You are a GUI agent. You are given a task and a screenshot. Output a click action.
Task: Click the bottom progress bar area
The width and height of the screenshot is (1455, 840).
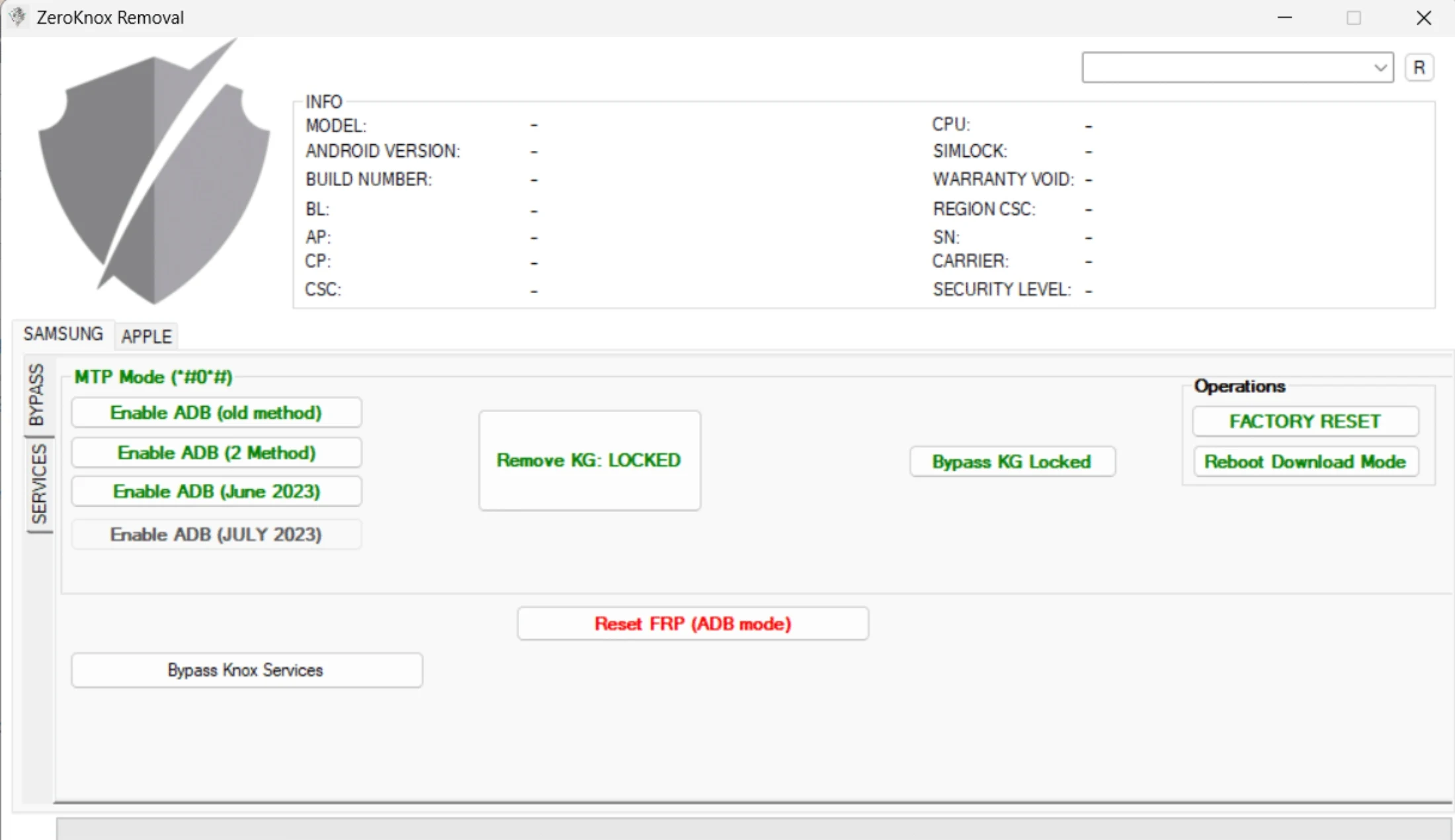753,829
